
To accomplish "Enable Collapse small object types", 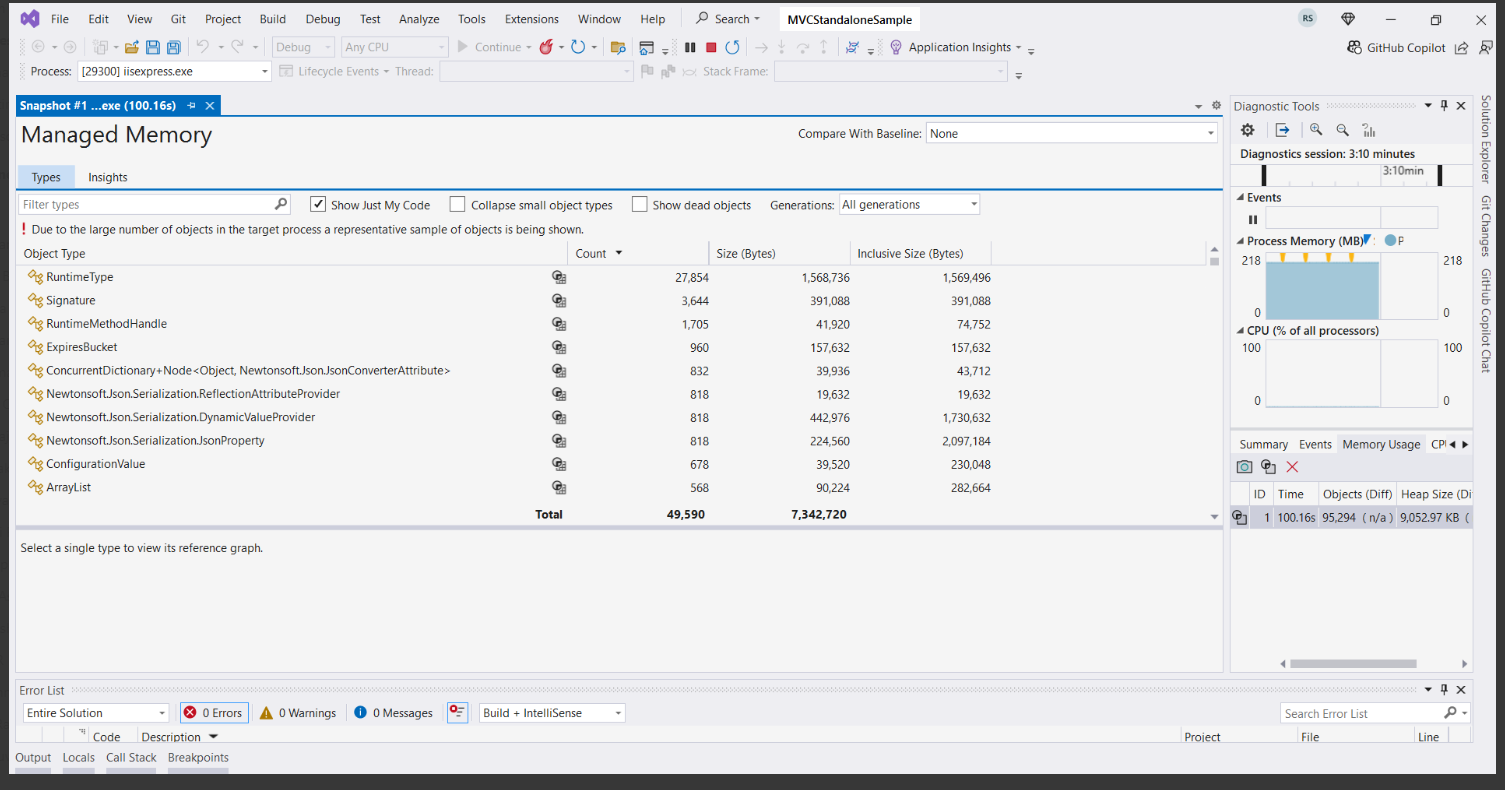I will click(x=457, y=204).
